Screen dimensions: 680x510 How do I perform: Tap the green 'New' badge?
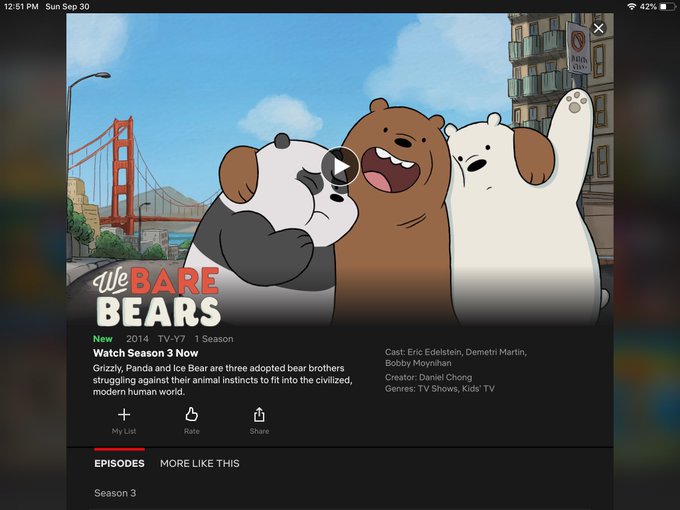point(103,339)
